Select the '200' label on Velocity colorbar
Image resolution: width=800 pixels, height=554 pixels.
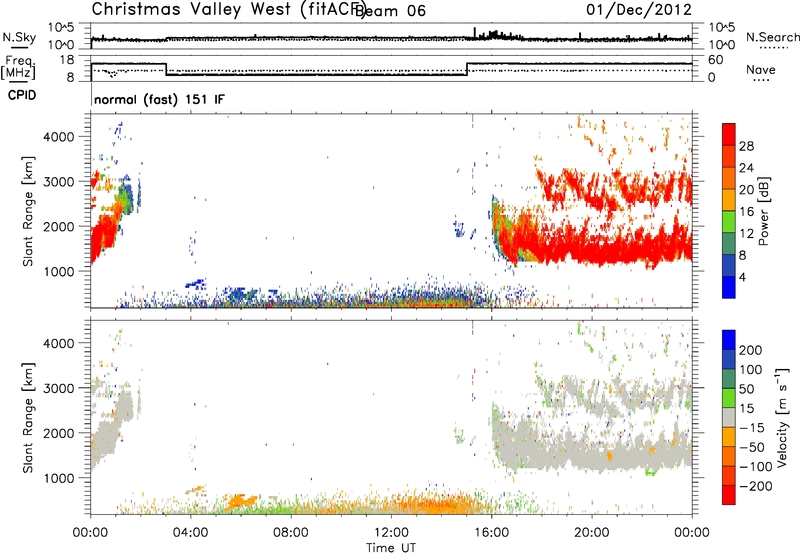(751, 350)
